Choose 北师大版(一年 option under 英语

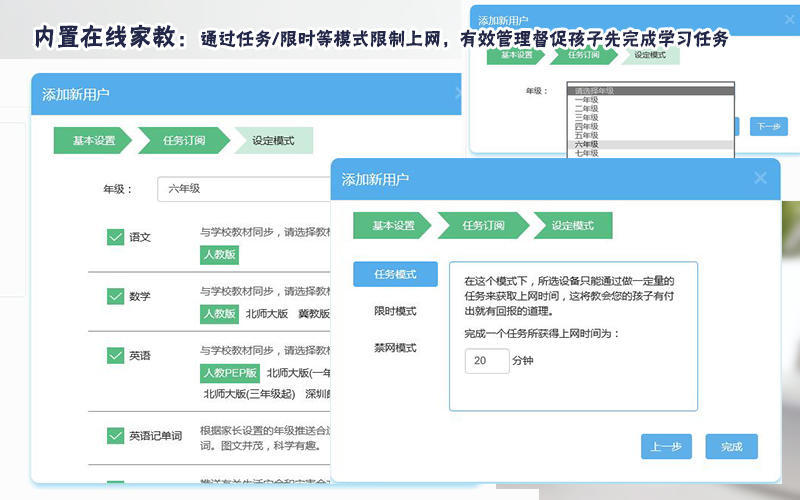pos(298,373)
